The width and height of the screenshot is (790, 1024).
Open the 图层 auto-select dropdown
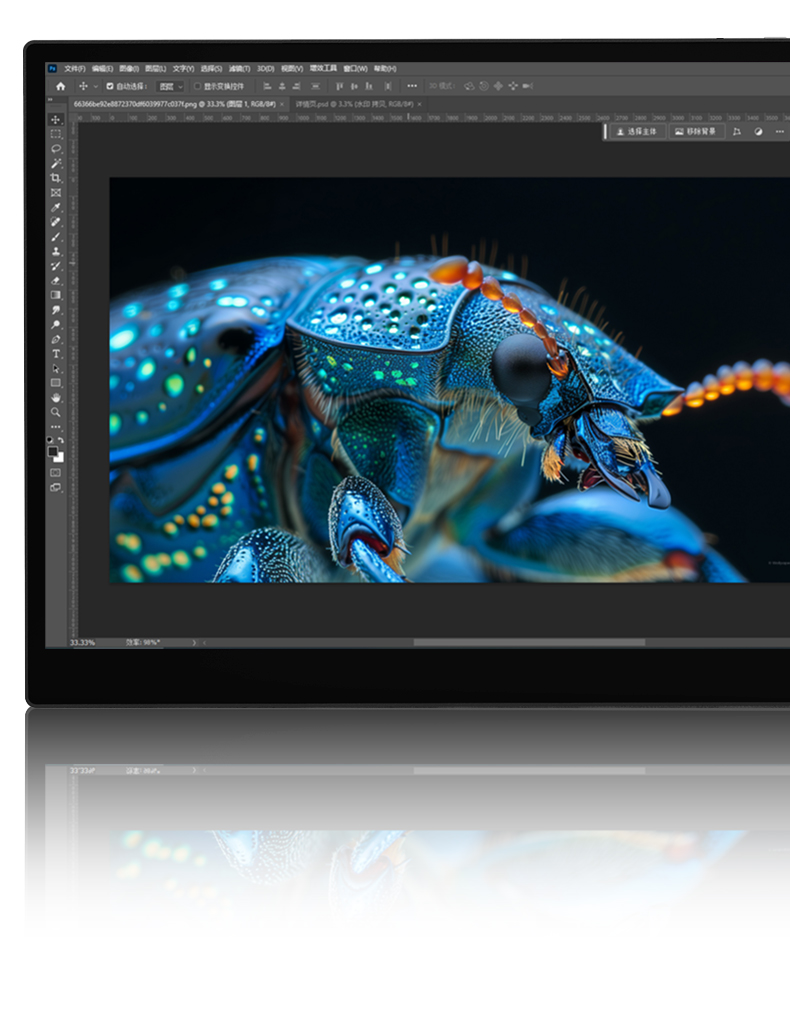[172, 86]
